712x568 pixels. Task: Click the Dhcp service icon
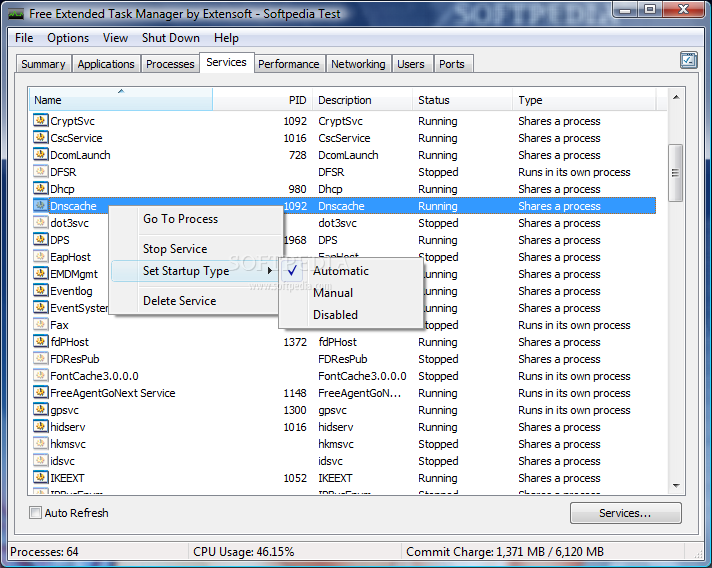40,188
